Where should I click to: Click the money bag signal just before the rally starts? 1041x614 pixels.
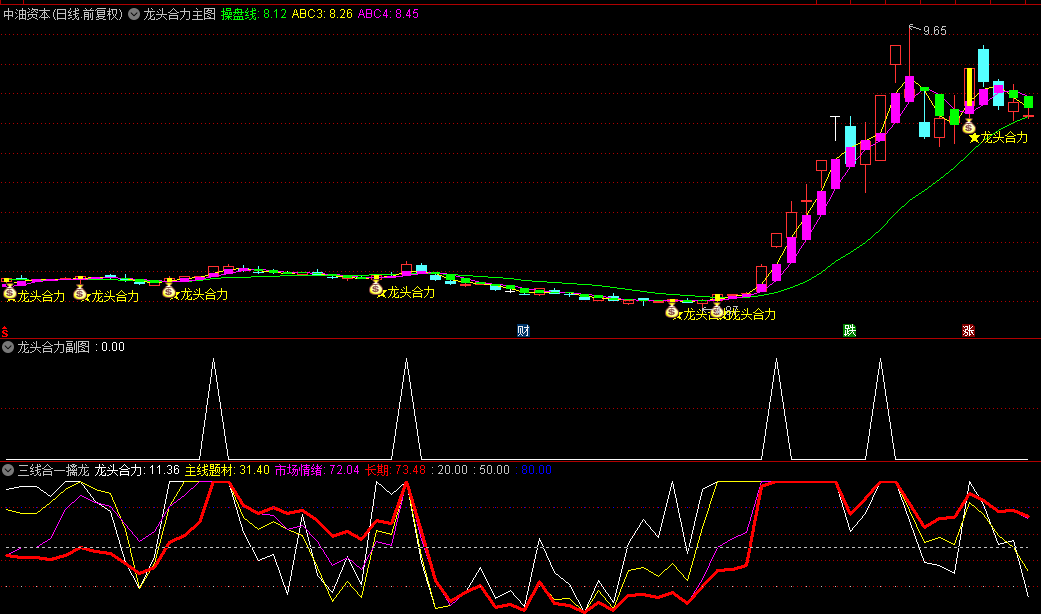pos(716,310)
